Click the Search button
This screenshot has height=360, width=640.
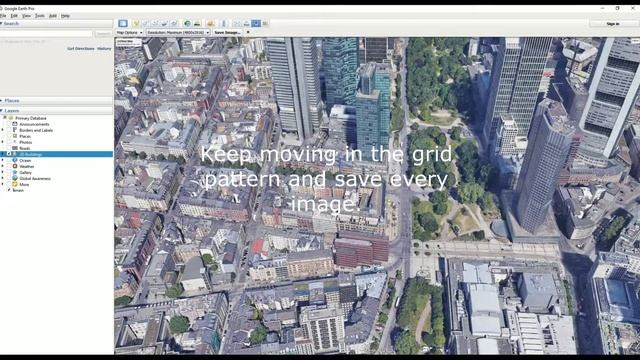tap(103, 34)
